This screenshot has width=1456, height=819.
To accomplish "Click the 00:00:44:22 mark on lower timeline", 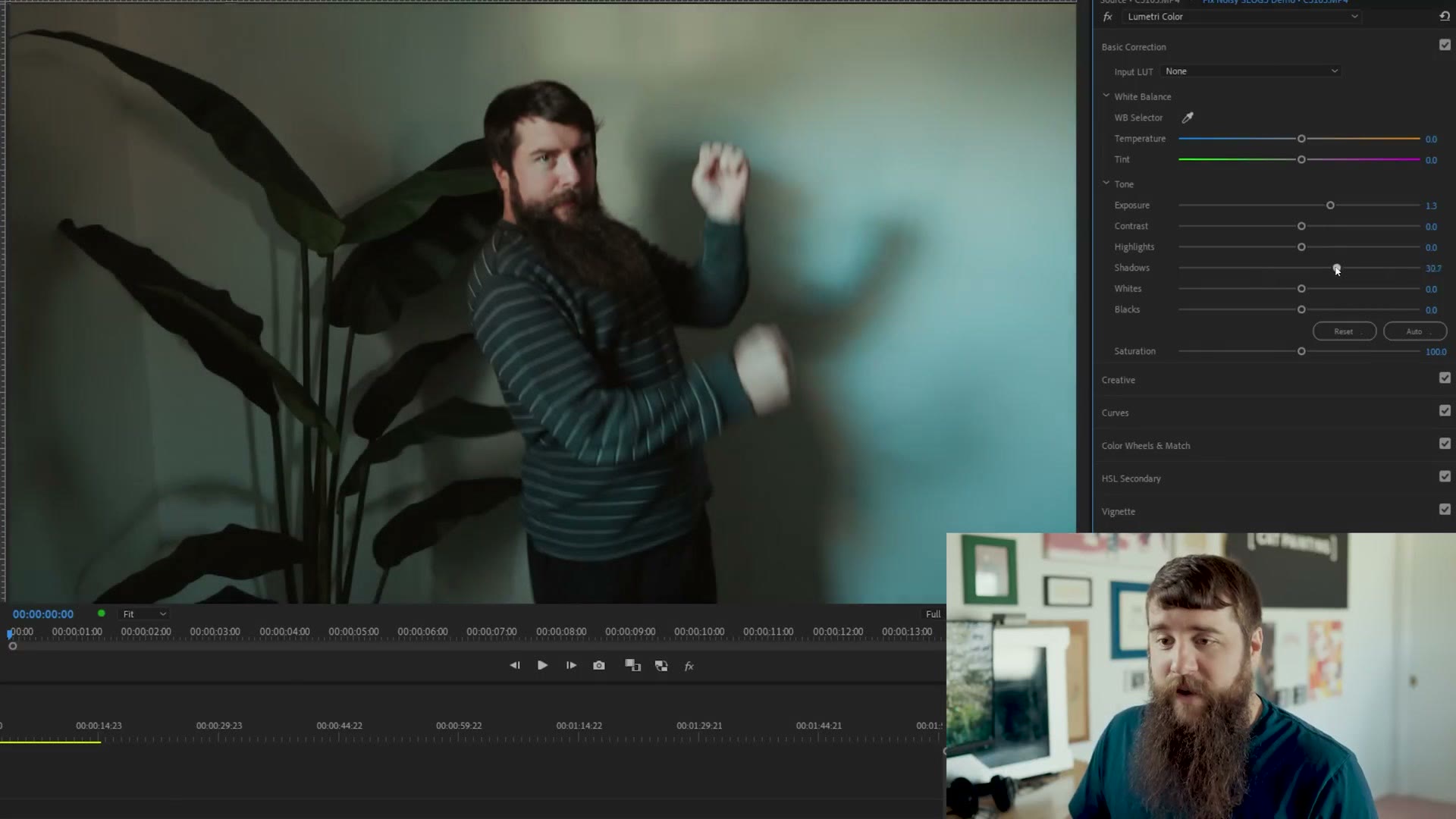I will [x=339, y=726].
